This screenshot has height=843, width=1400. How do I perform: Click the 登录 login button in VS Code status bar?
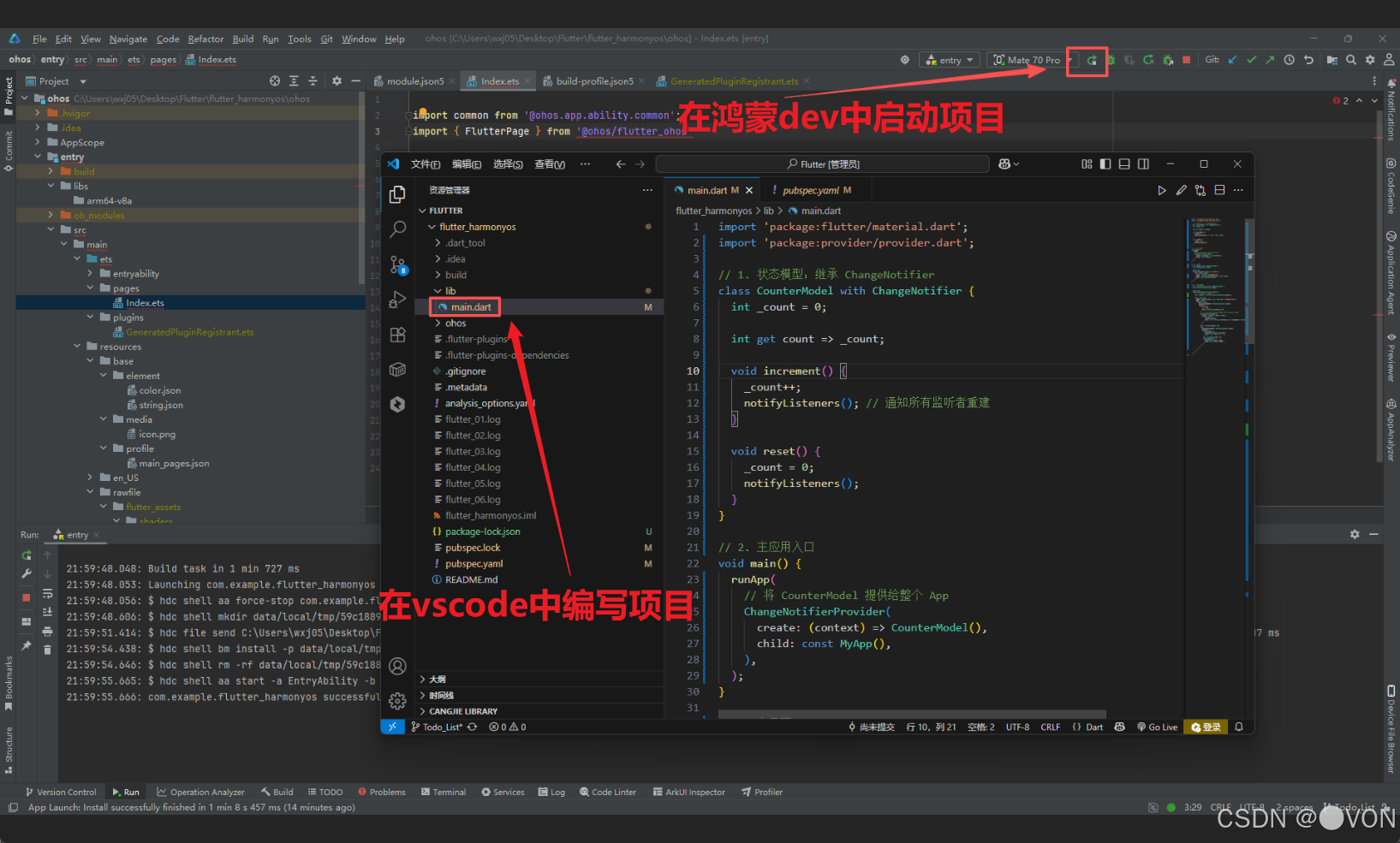tap(1206, 727)
